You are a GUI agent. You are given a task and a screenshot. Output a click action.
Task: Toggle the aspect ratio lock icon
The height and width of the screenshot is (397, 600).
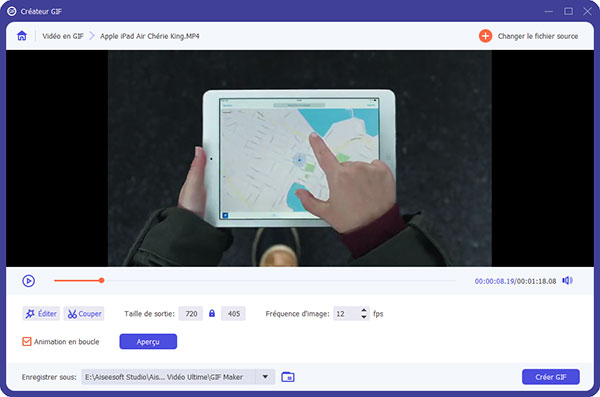(x=212, y=314)
